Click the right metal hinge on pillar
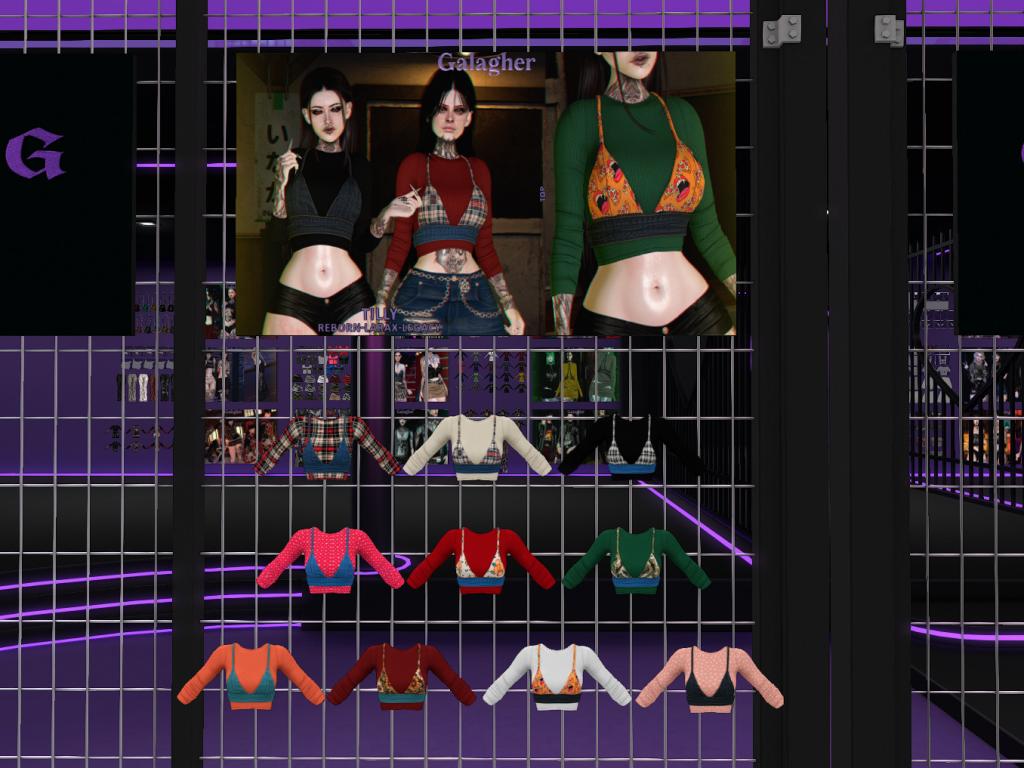Image resolution: width=1024 pixels, height=768 pixels. pyautogui.click(x=889, y=30)
